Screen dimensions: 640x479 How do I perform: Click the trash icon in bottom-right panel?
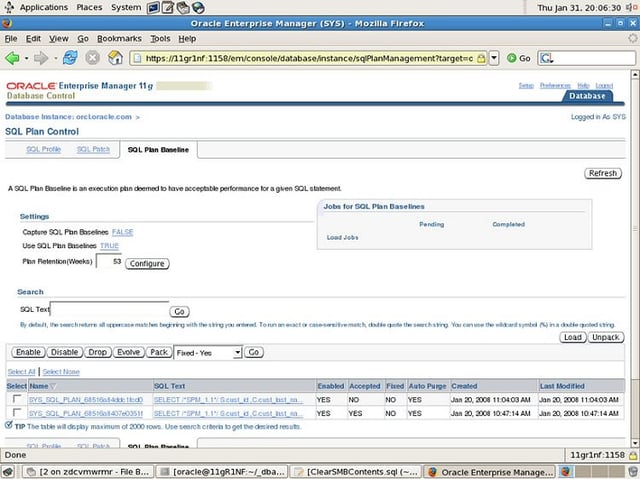point(633,472)
